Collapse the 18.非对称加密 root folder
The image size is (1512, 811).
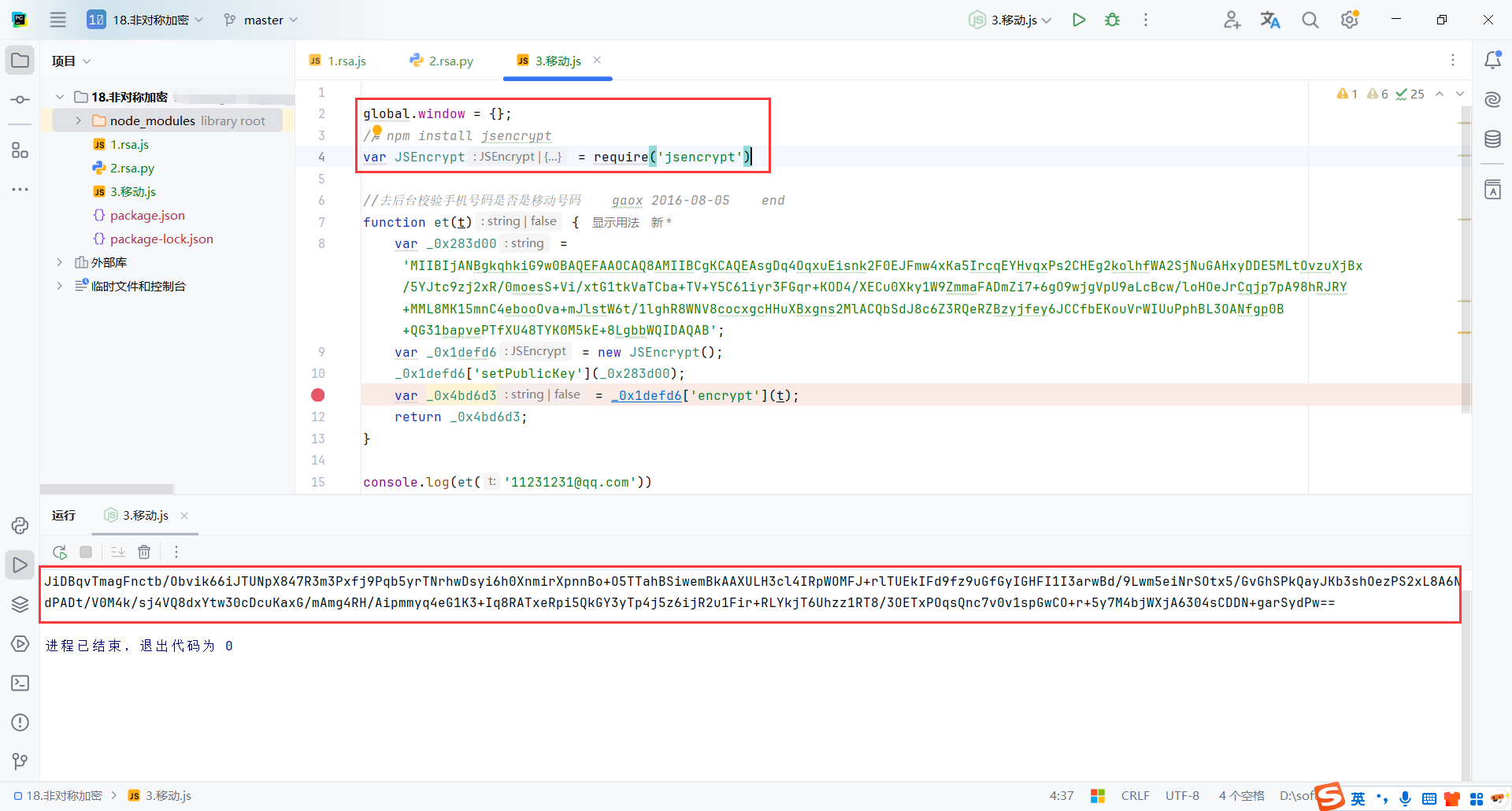pyautogui.click(x=60, y=97)
